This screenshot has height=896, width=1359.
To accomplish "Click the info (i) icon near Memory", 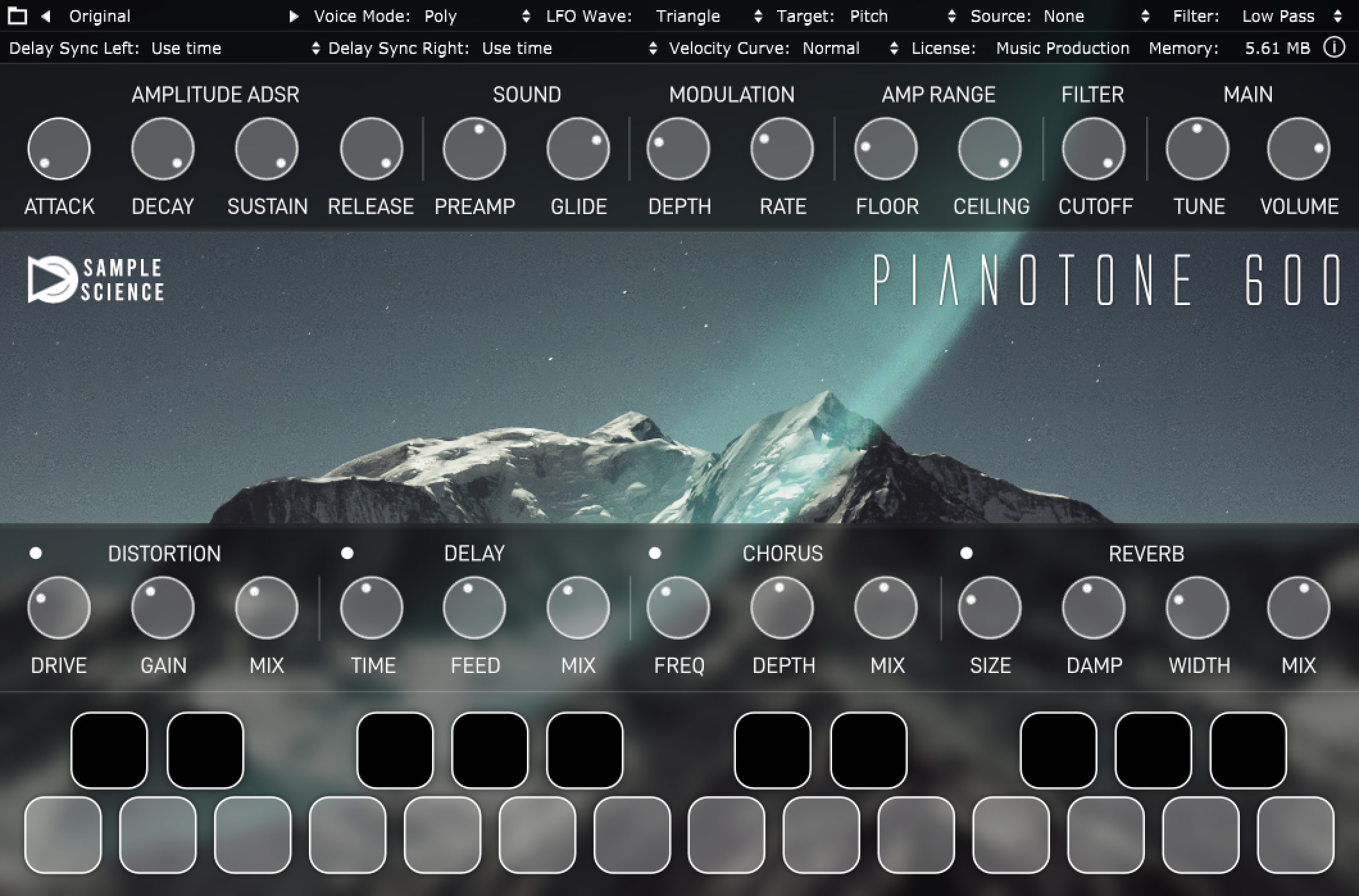I will 1334,47.
